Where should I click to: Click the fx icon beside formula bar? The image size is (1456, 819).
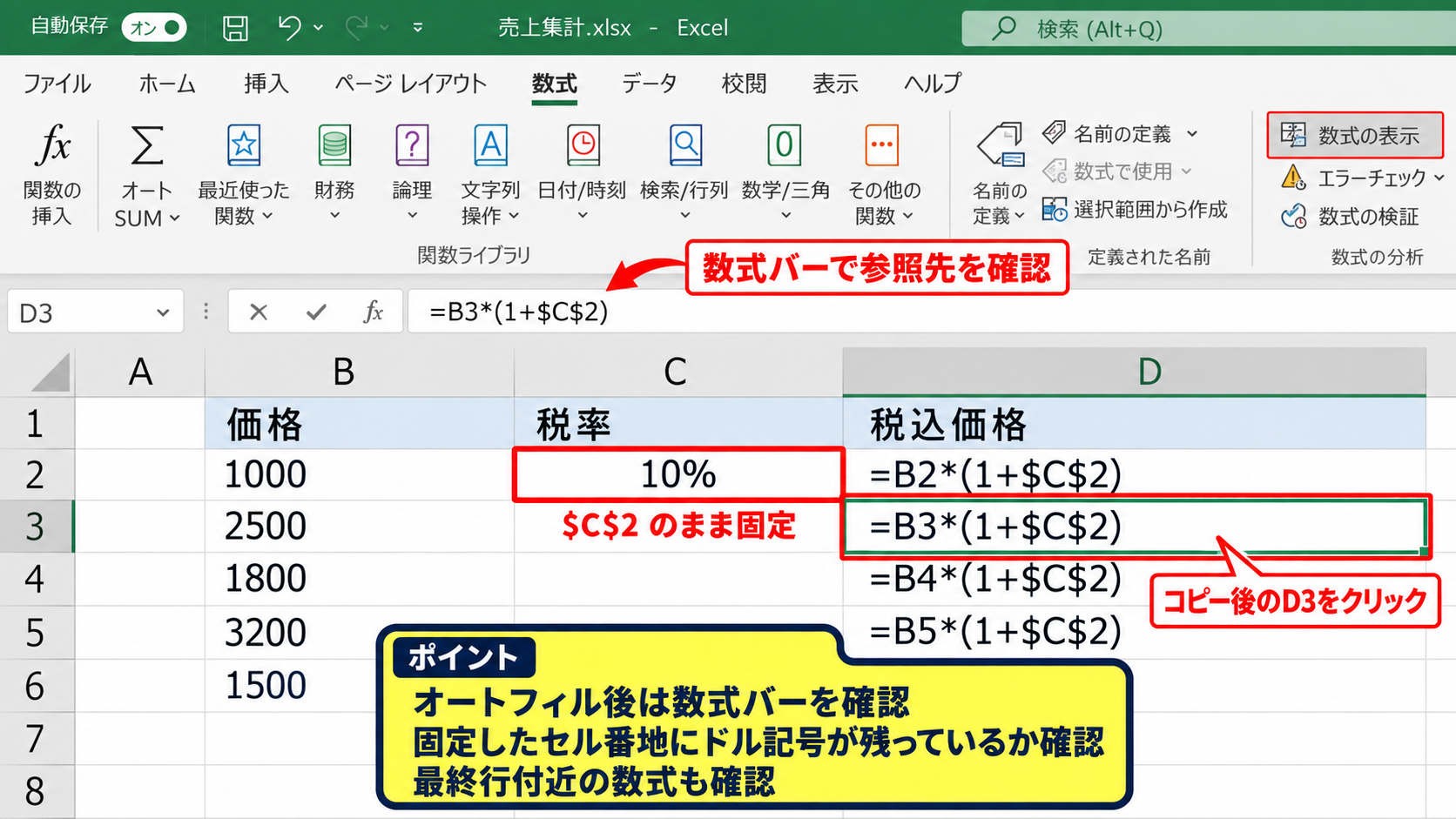click(x=373, y=312)
